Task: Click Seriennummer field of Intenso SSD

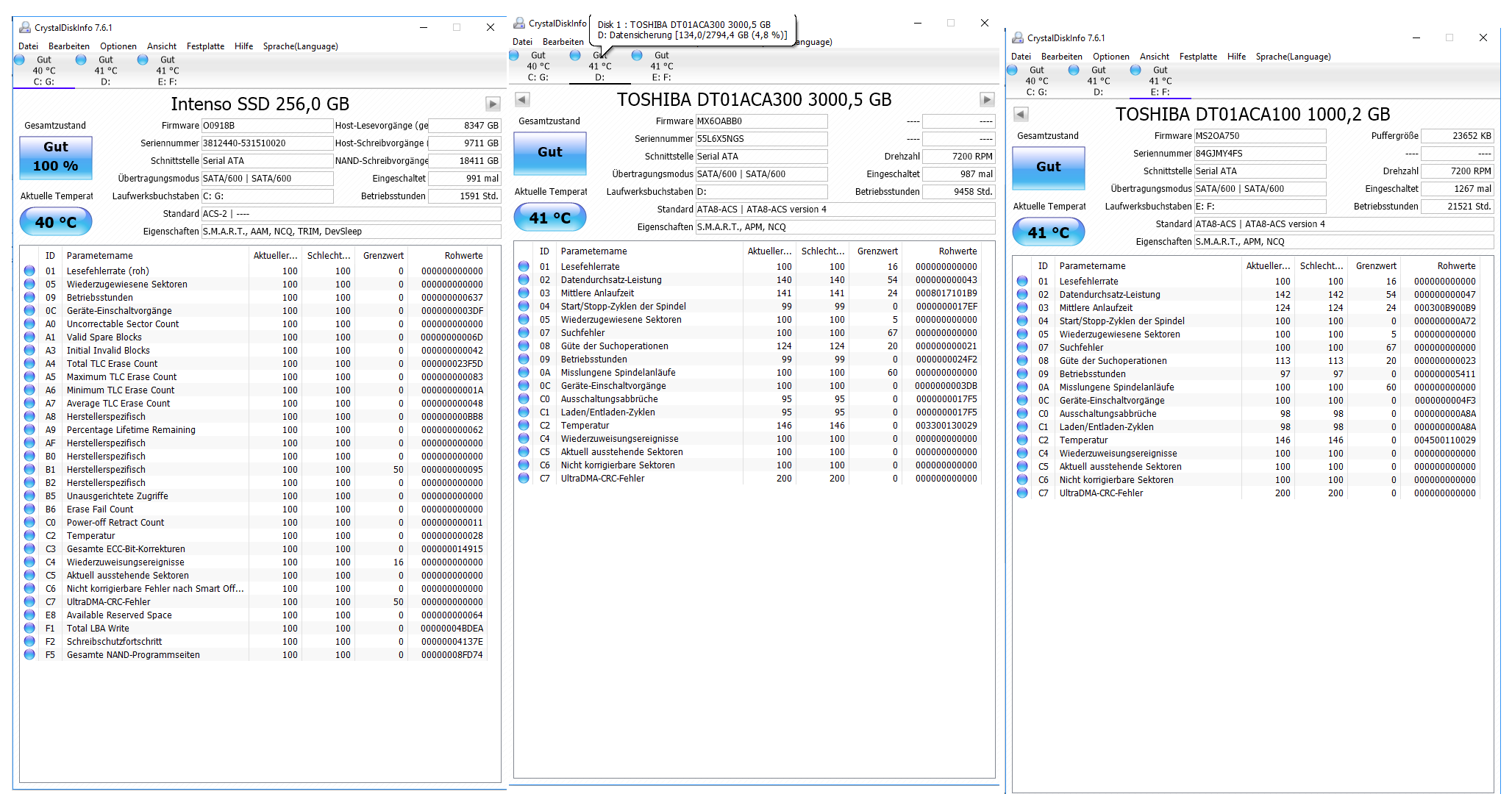Action: 267,143
